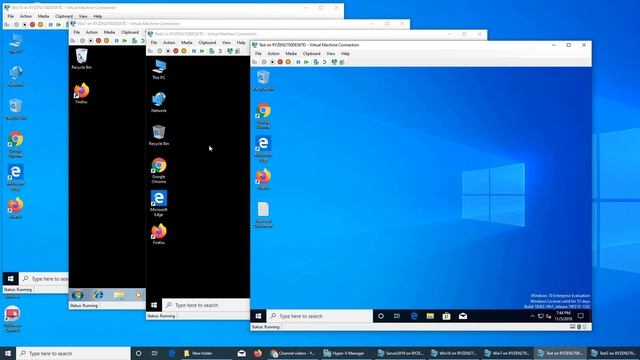
Task: Select This PC icon in the Test2 VM
Action: pyautogui.click(x=159, y=69)
